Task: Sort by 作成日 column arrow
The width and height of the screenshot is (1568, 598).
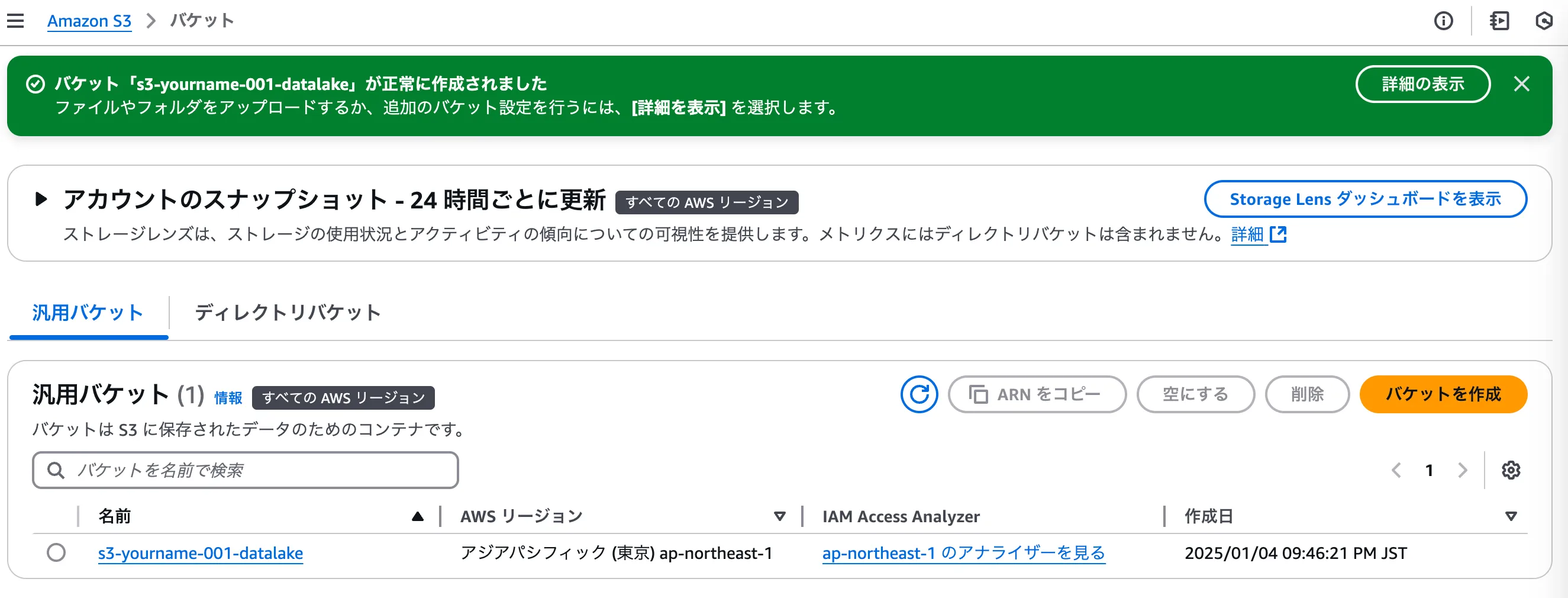Action: 1510,516
